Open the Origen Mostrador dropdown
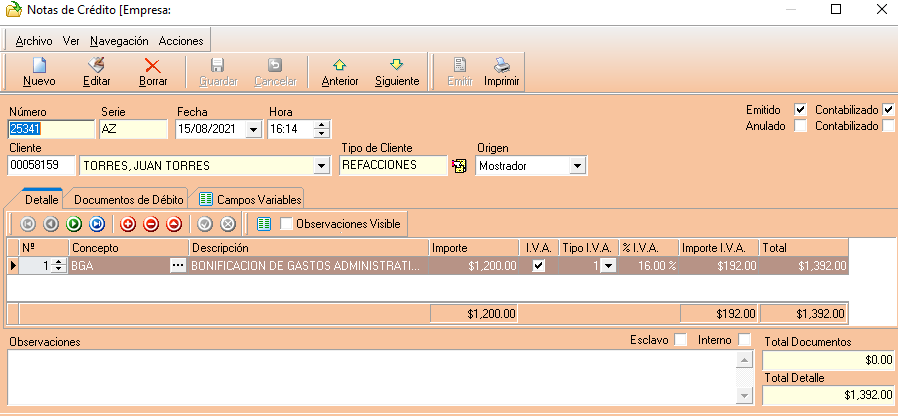 (578, 165)
